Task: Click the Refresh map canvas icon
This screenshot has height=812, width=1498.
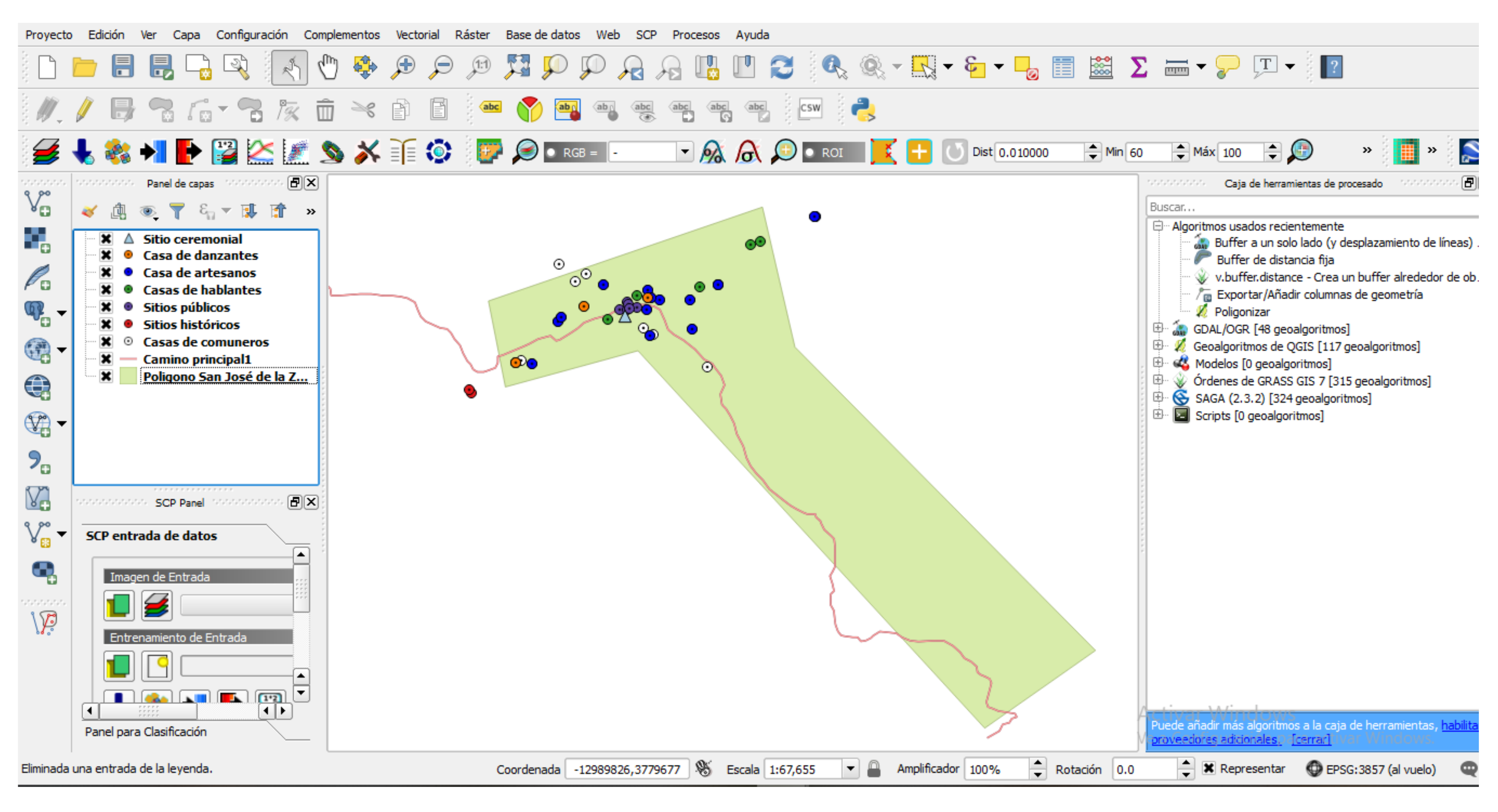Action: click(782, 67)
